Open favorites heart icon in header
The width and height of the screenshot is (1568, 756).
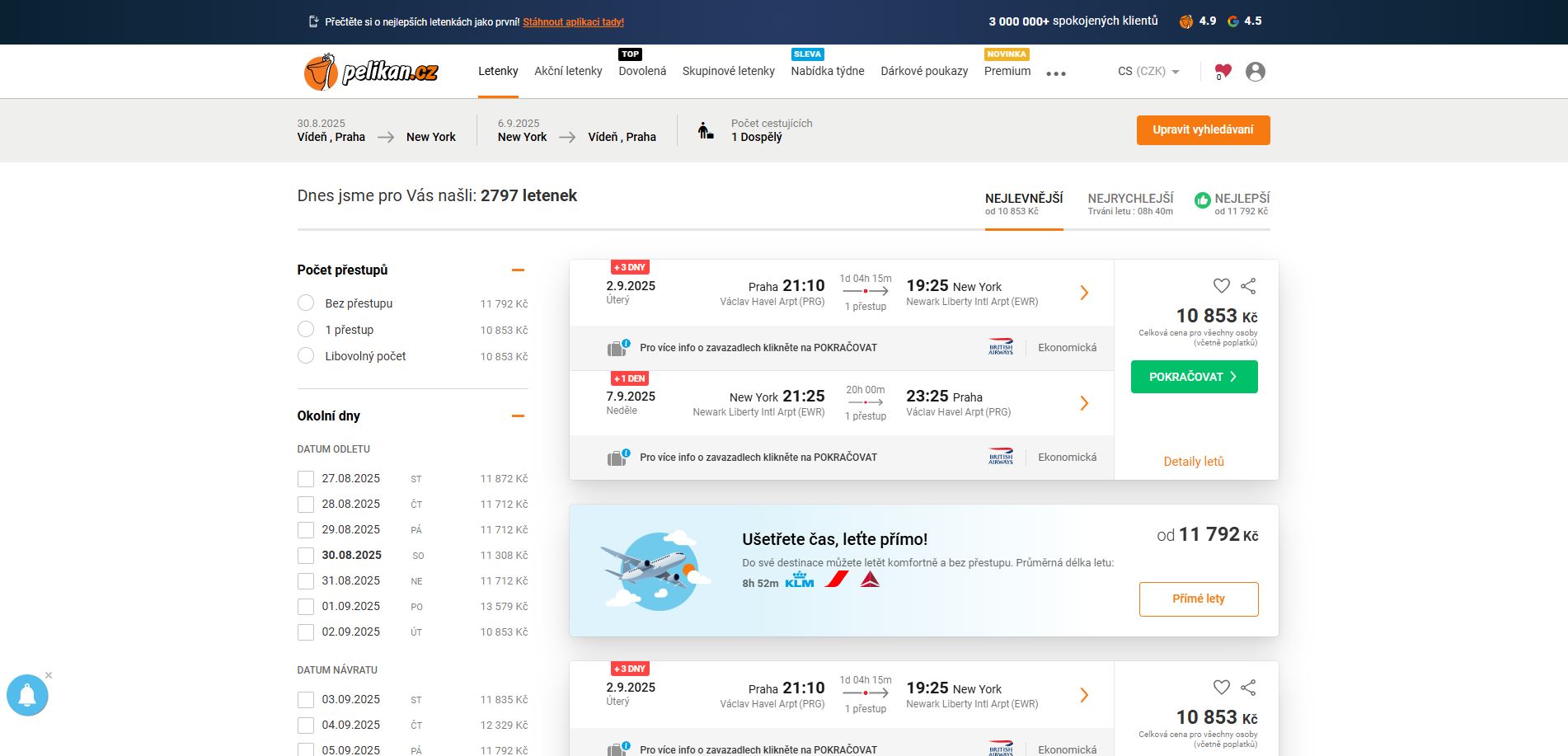tap(1223, 72)
